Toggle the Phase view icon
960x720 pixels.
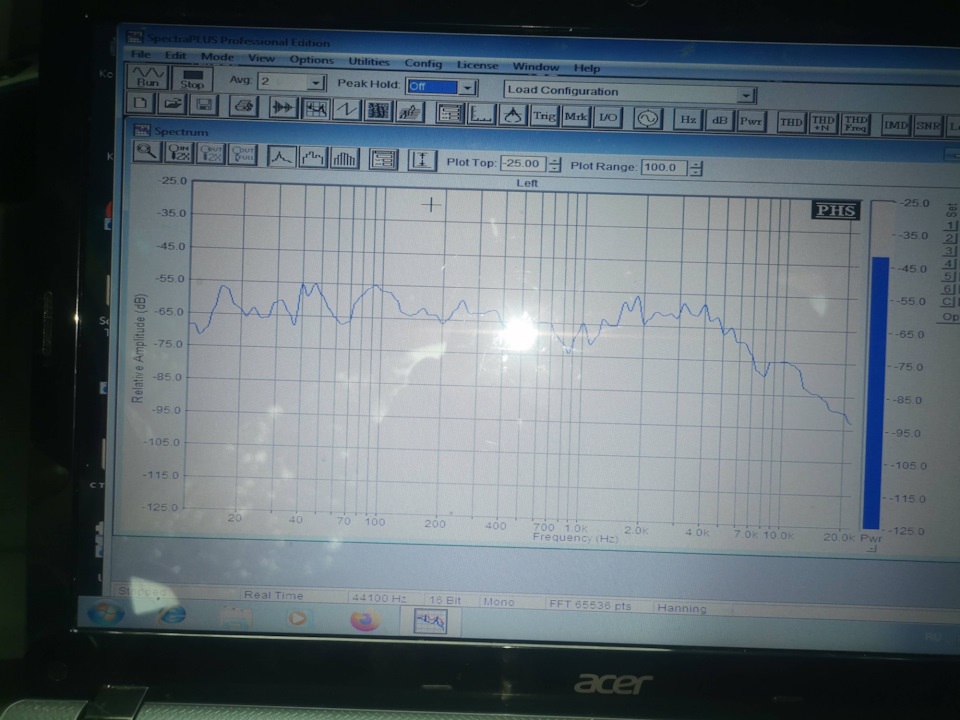(347, 110)
